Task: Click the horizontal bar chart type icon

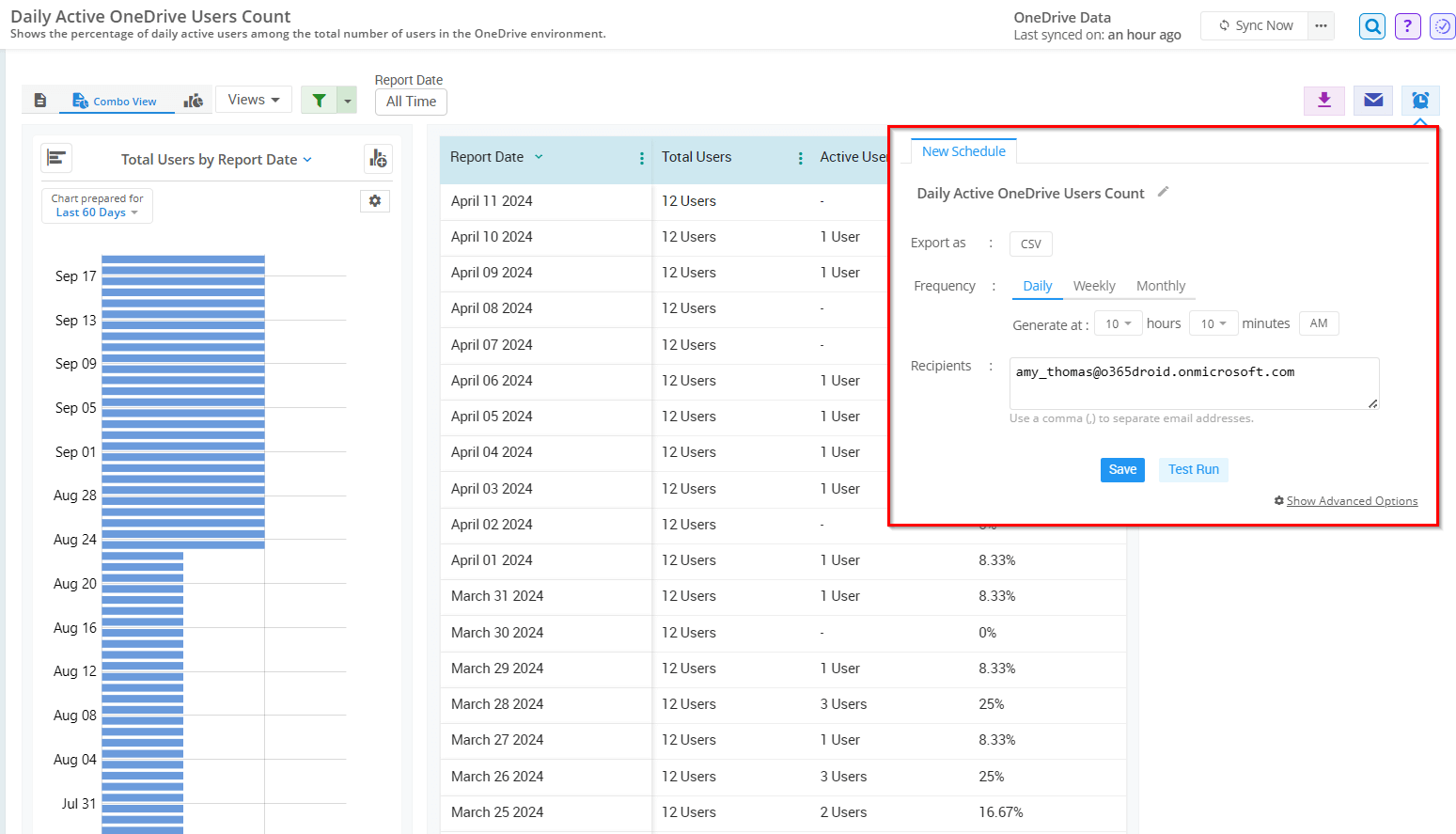Action: [x=56, y=158]
